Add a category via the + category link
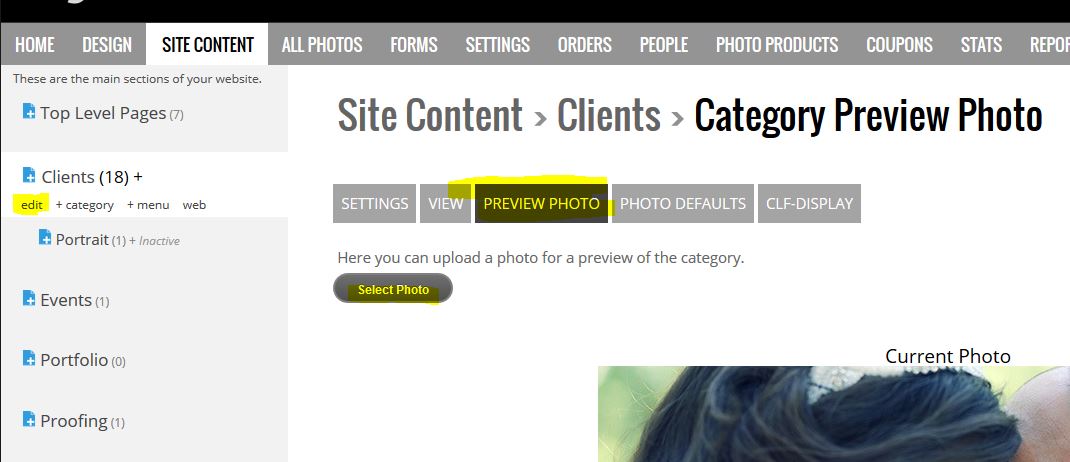Image resolution: width=1070 pixels, height=462 pixels. [x=85, y=205]
